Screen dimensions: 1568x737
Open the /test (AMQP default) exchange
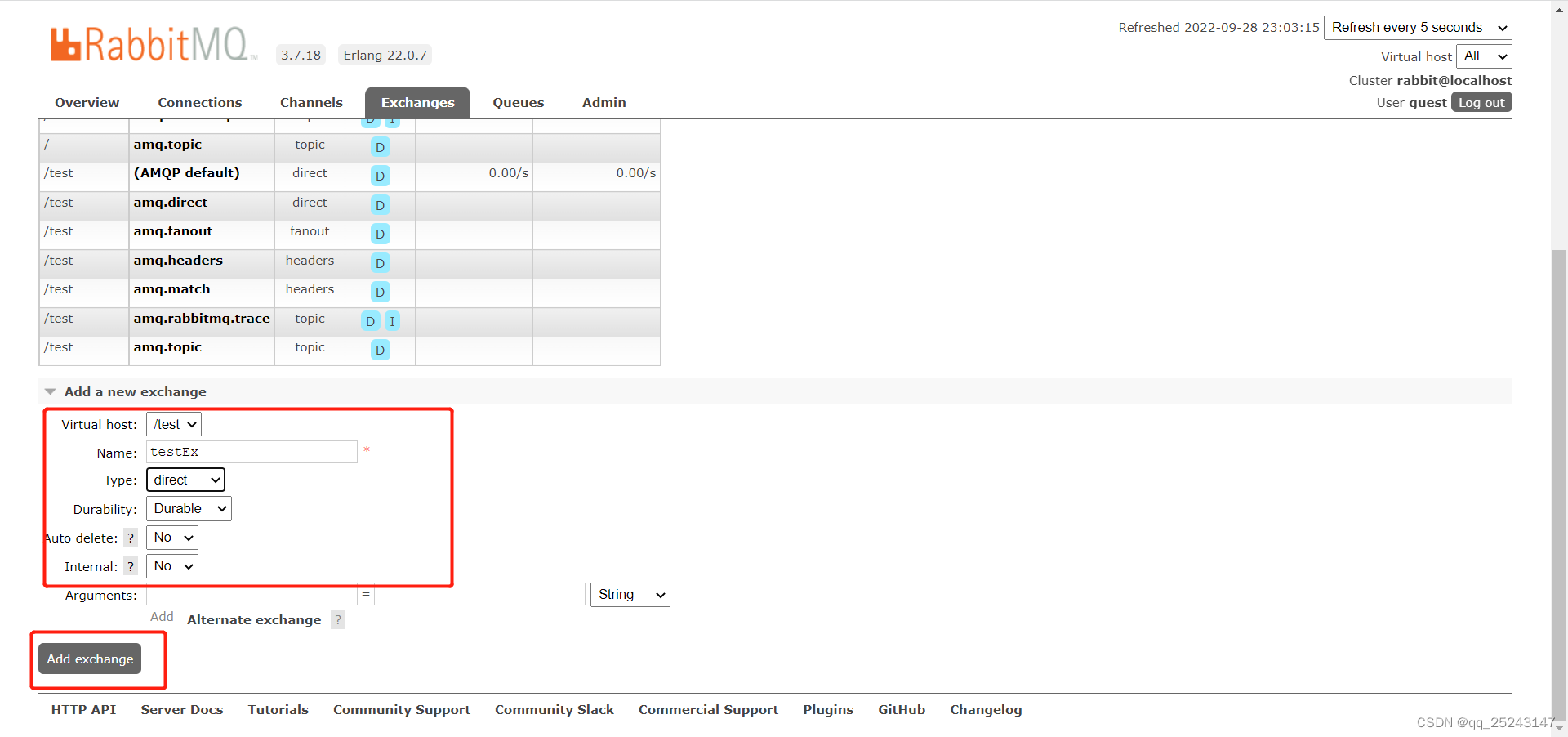point(187,173)
